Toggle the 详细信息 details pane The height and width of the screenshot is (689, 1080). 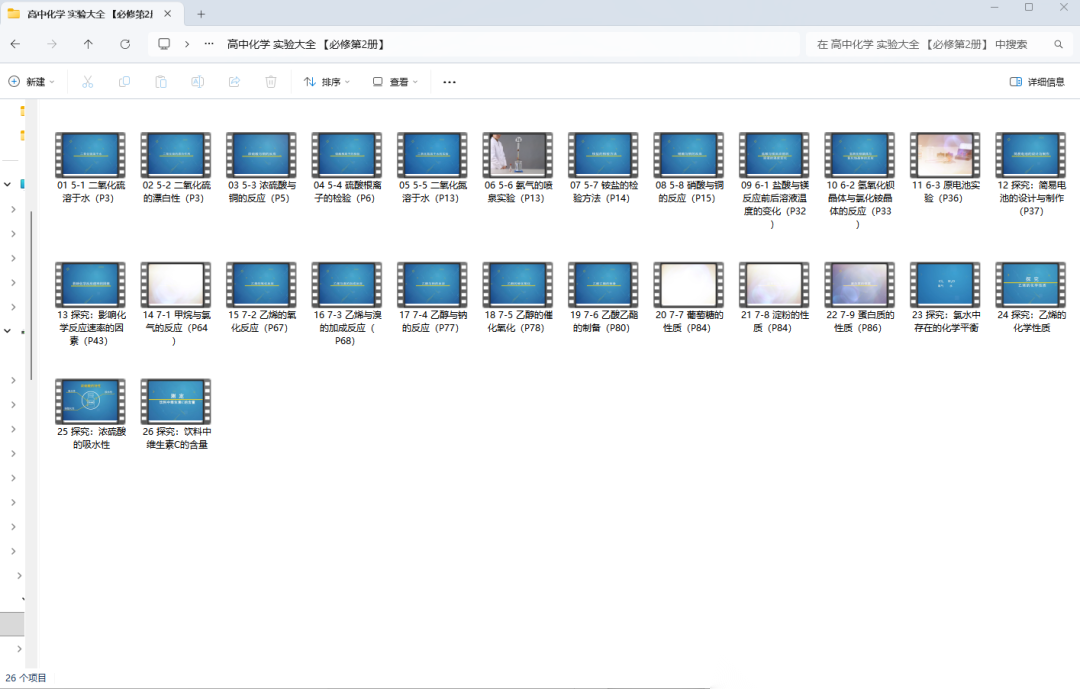[1037, 82]
